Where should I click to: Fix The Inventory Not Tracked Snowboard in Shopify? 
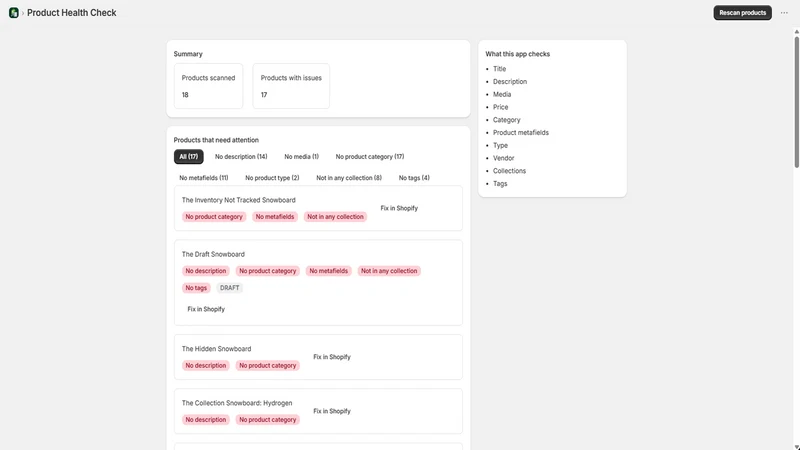[x=399, y=208]
